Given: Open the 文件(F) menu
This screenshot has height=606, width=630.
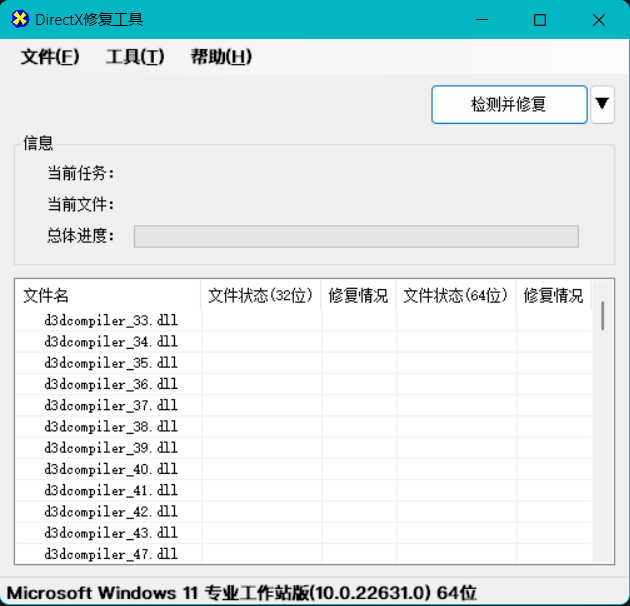Looking at the screenshot, I should (x=50, y=56).
